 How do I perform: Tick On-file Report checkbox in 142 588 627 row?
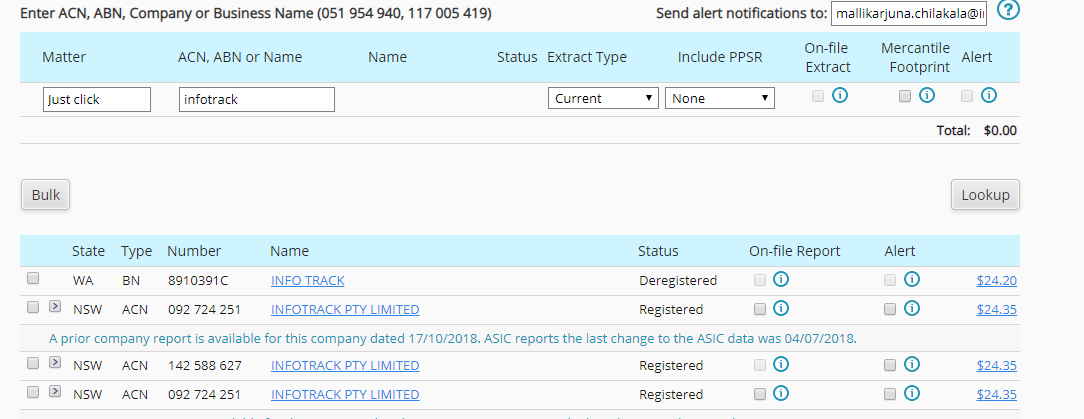tap(760, 365)
